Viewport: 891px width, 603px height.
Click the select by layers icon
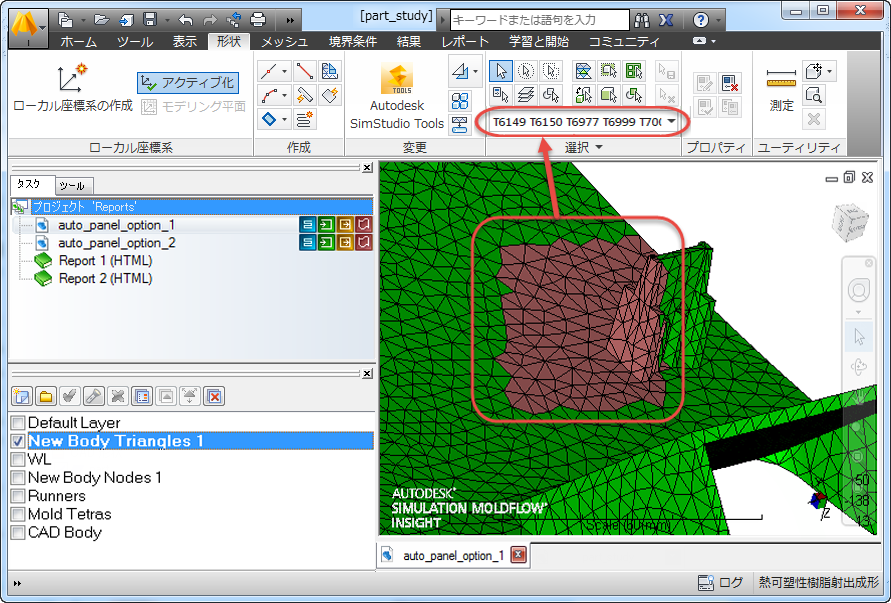tap(526, 95)
